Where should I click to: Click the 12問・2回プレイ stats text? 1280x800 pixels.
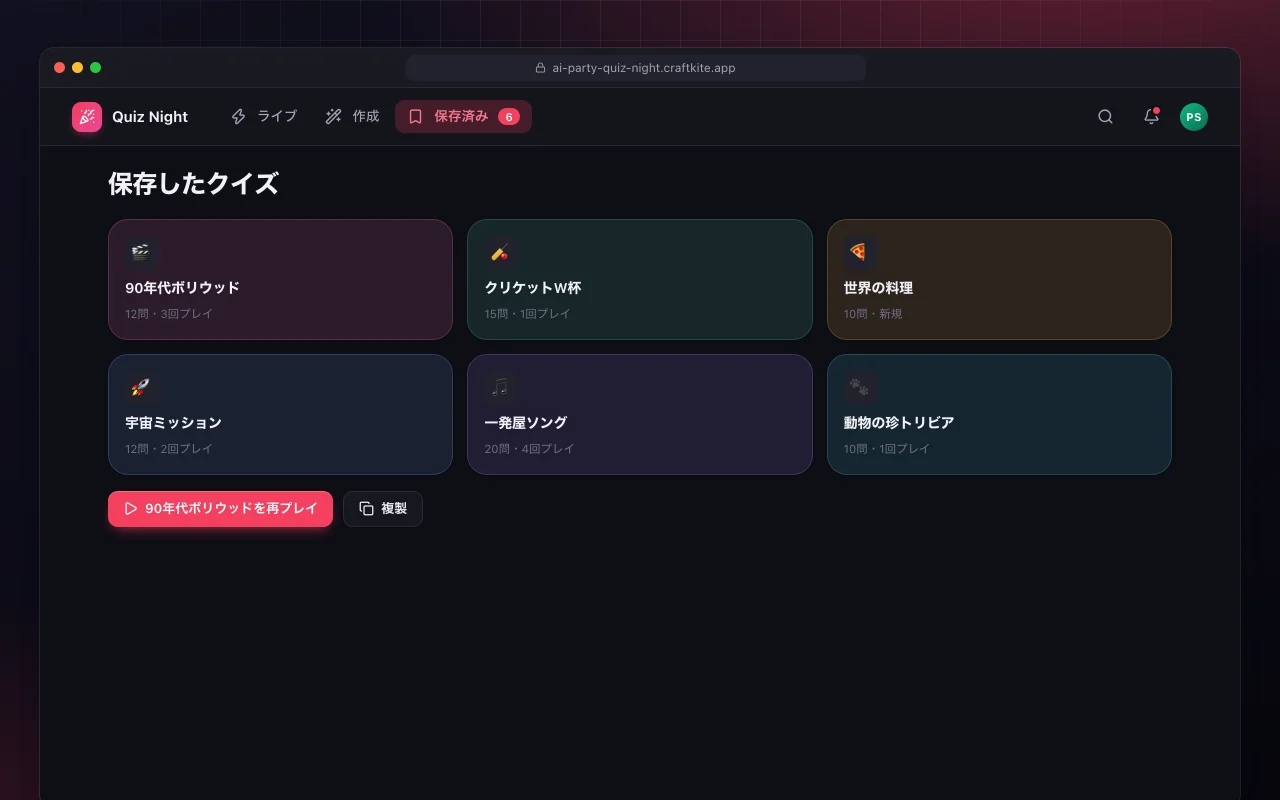pyautogui.click(x=169, y=449)
